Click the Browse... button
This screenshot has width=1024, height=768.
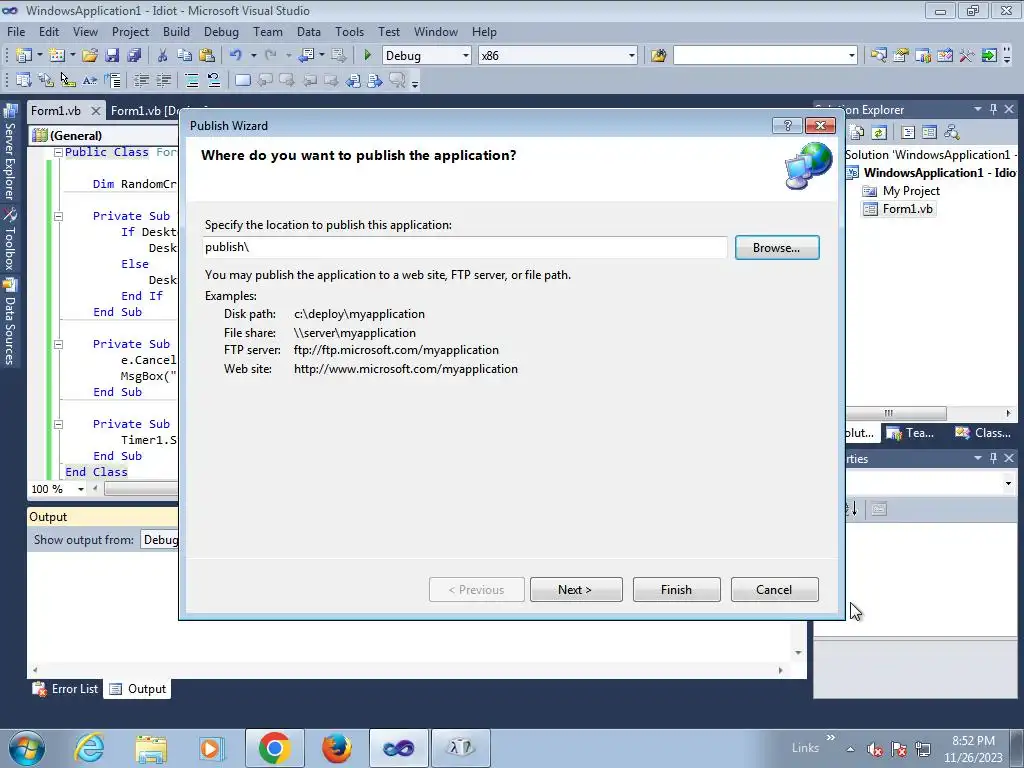click(x=776, y=248)
